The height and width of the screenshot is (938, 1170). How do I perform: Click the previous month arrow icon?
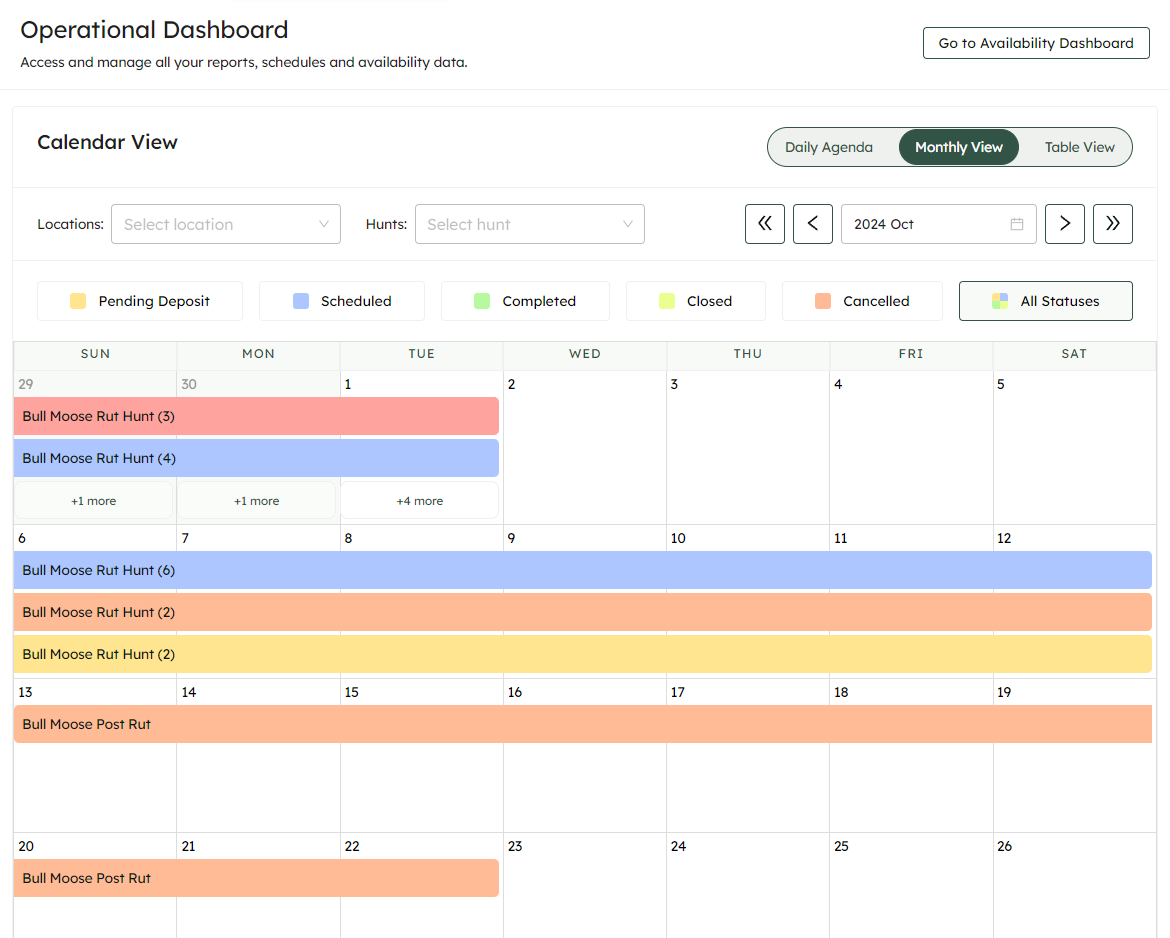coord(812,224)
